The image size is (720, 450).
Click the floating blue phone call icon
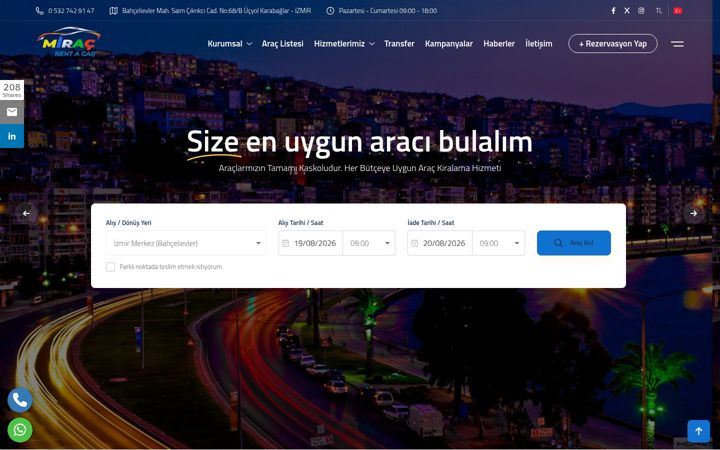point(20,400)
